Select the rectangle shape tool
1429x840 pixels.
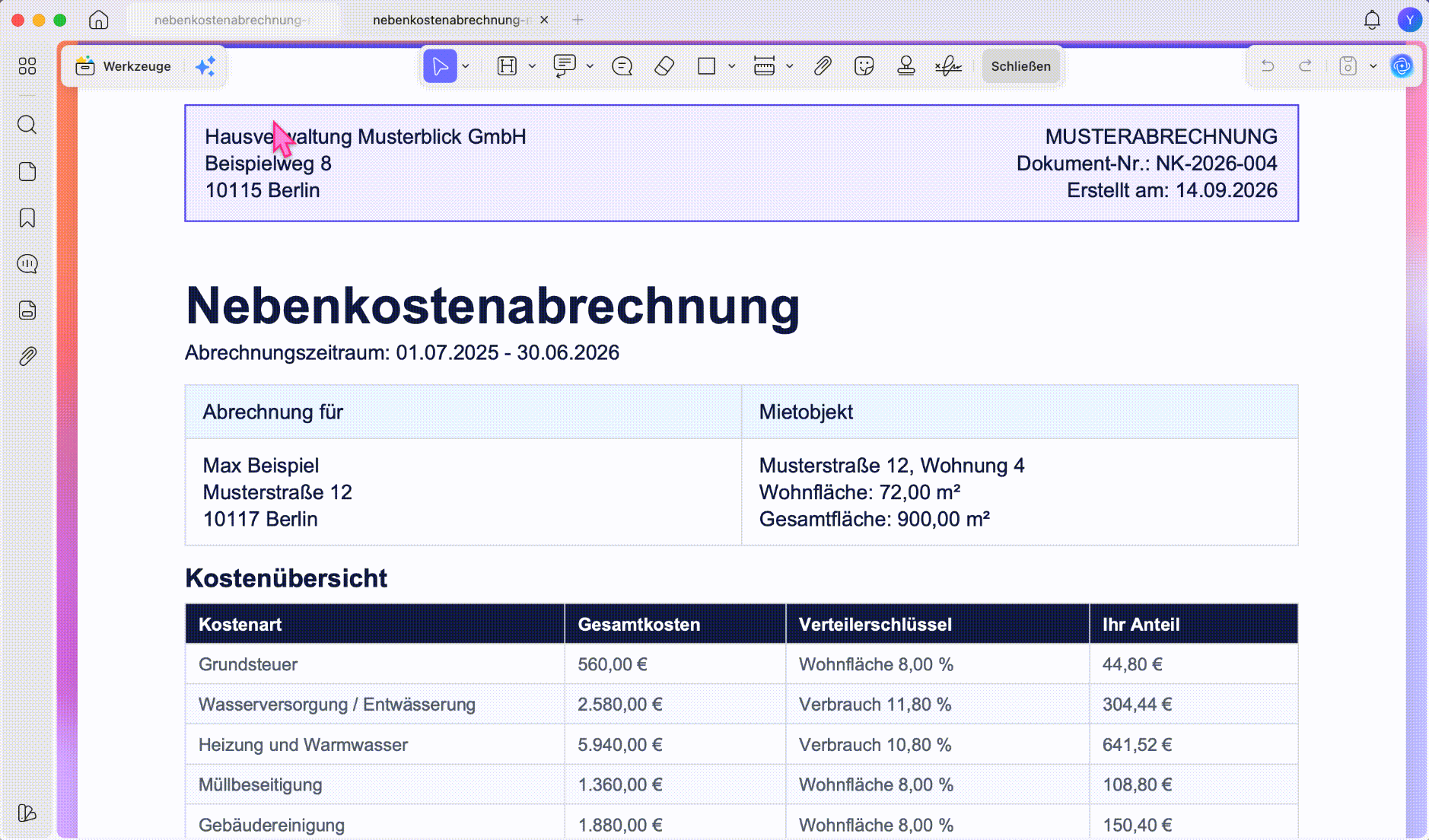point(707,66)
